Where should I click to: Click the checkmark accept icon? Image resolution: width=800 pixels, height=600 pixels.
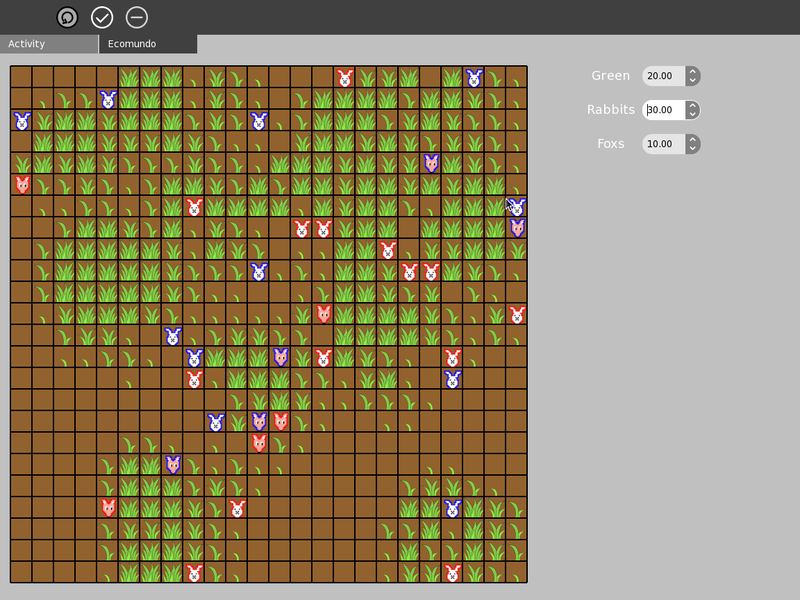[x=101, y=17]
